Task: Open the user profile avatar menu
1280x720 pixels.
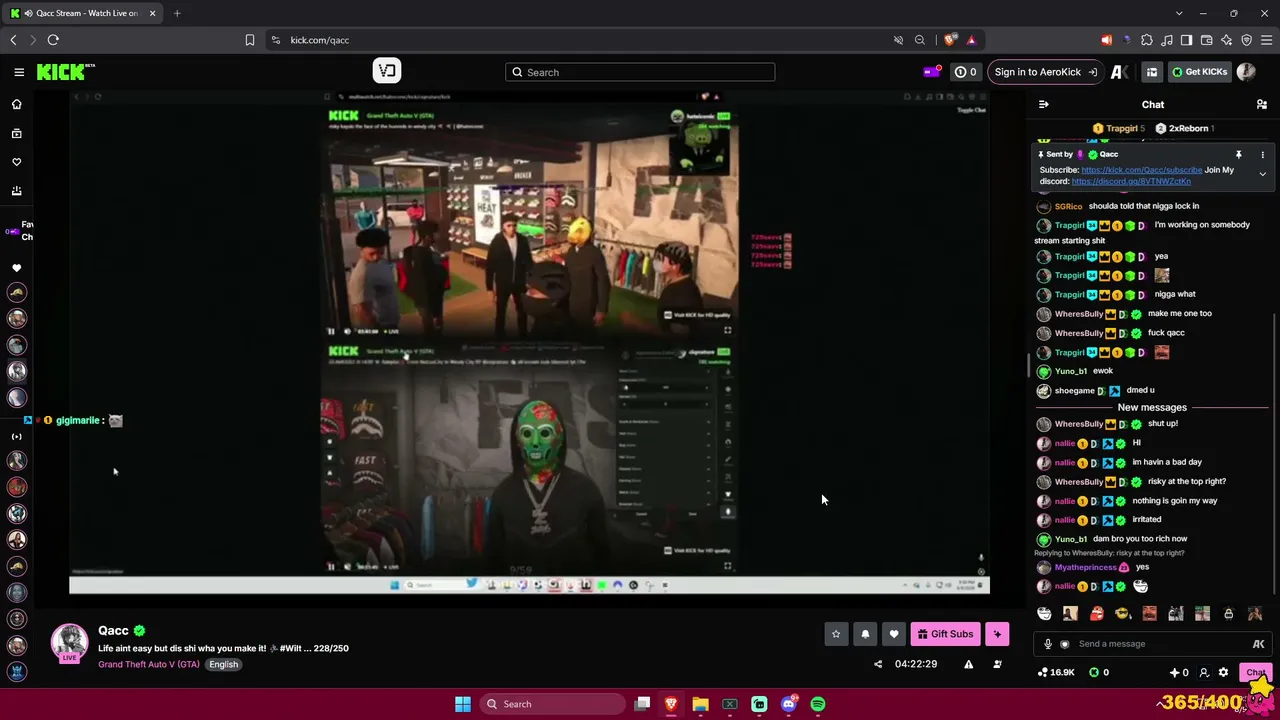Action: [1246, 72]
